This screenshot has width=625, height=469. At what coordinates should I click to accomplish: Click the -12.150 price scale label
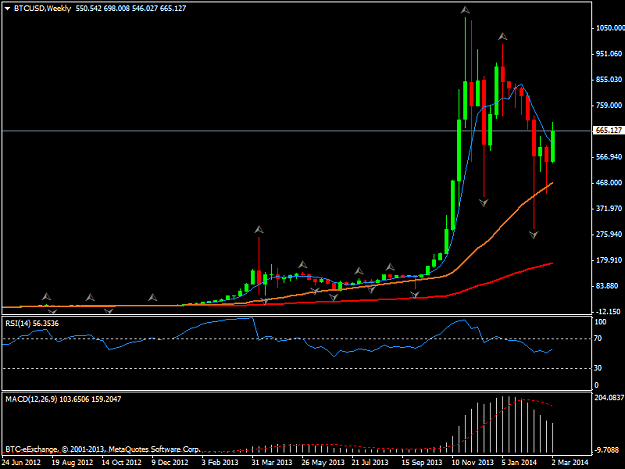pos(609,312)
